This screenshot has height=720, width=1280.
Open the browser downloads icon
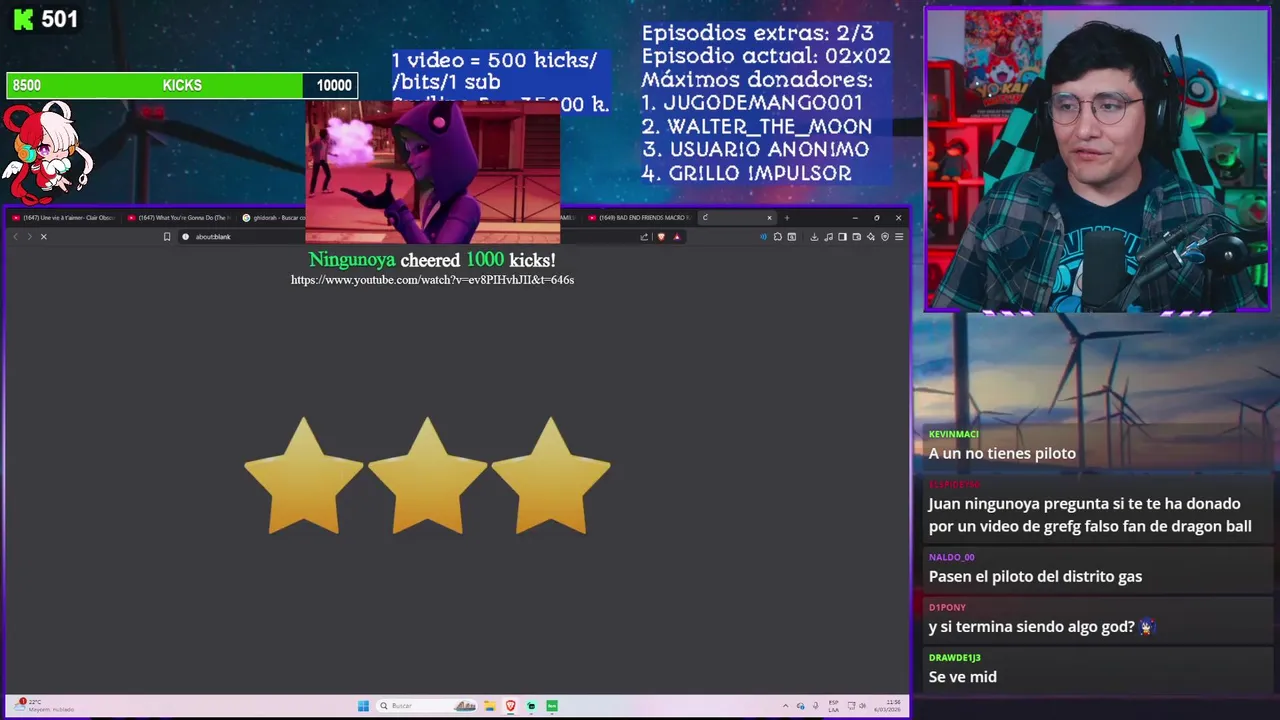coord(814,237)
